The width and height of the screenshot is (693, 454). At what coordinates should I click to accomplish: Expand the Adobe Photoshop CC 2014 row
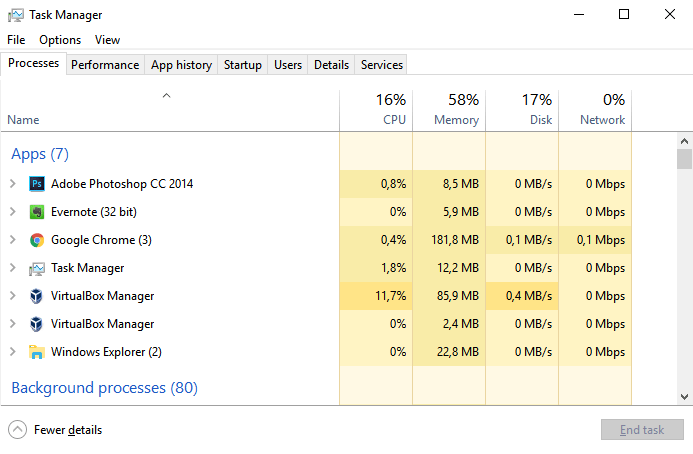click(x=13, y=183)
